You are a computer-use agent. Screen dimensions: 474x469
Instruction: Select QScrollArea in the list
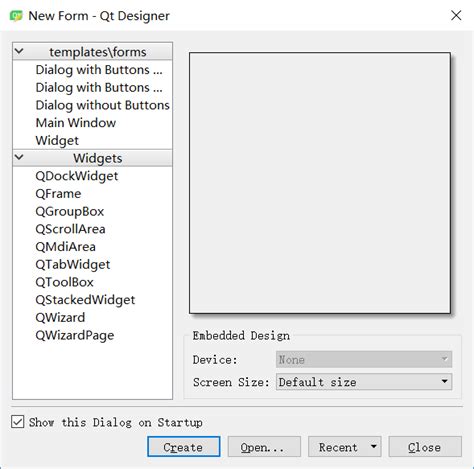(x=70, y=229)
